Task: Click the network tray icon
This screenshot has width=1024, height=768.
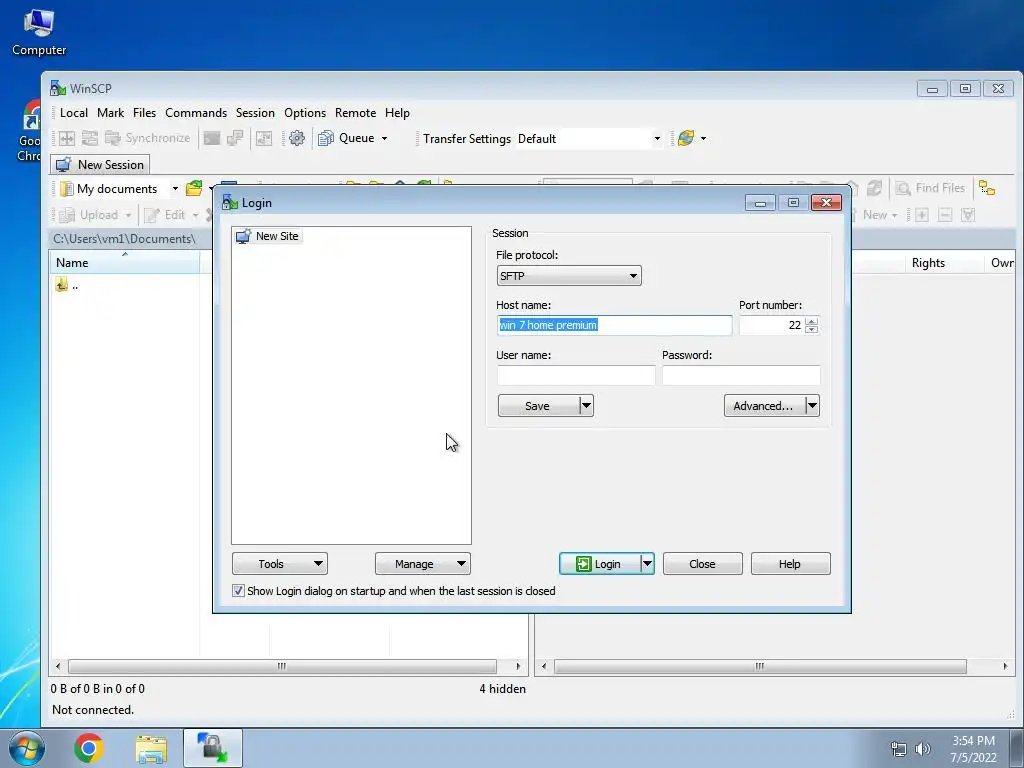Action: pos(899,749)
